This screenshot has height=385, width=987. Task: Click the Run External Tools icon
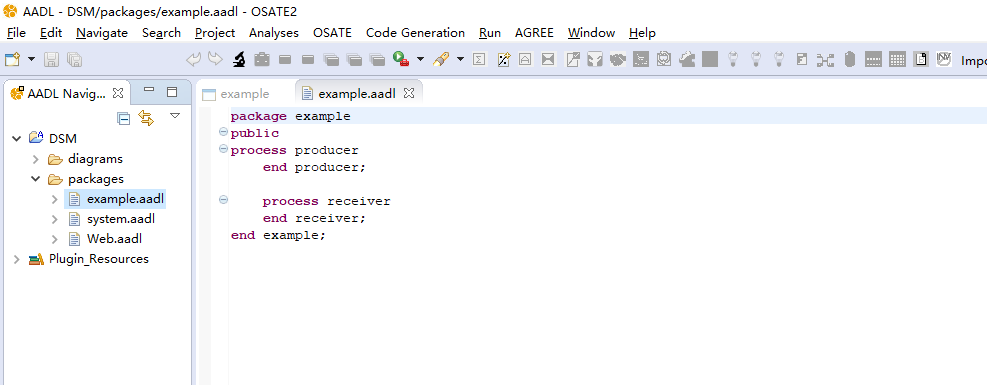[x=401, y=59]
